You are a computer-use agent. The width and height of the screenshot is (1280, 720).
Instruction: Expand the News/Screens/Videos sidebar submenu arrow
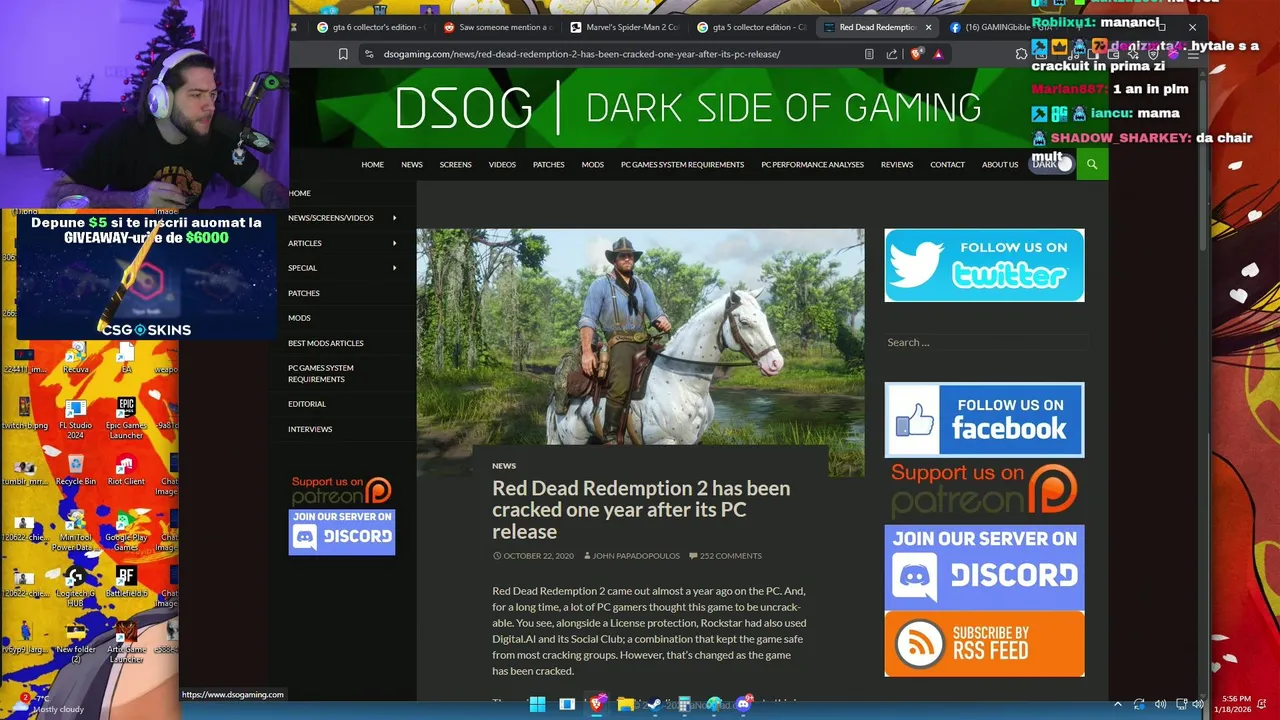(x=394, y=218)
